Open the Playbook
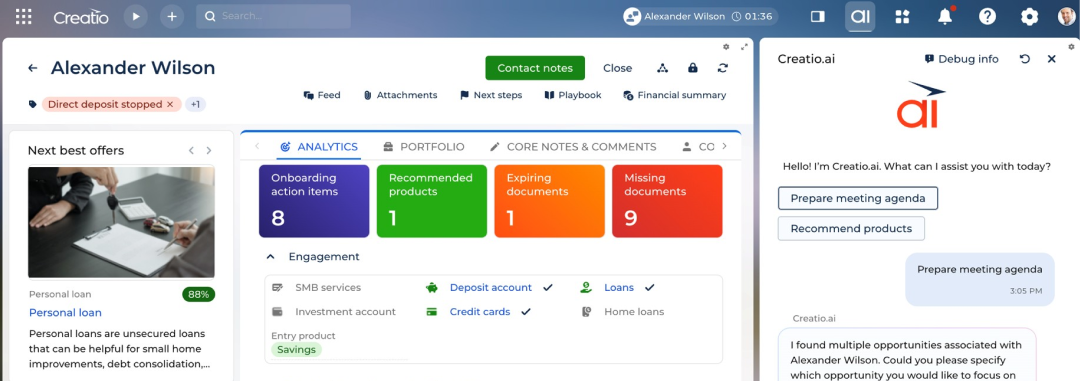This screenshot has height=381, width=1080. [x=572, y=95]
